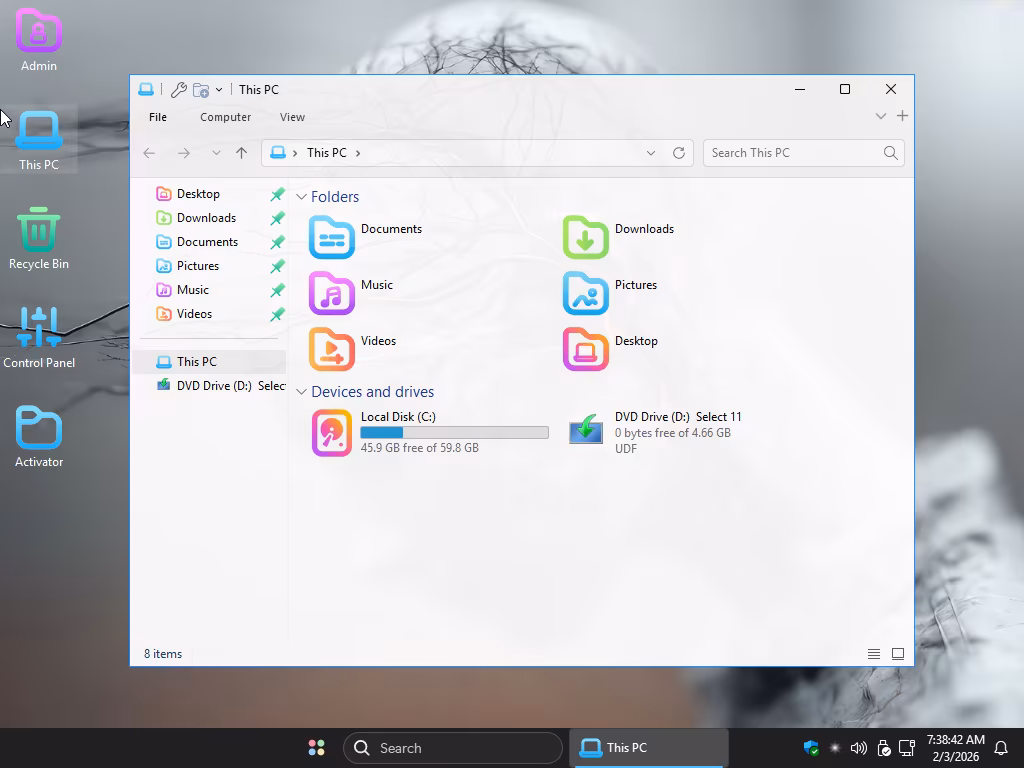Open the DVD Drive (D:) icon
The image size is (1024, 768).
[x=586, y=431]
